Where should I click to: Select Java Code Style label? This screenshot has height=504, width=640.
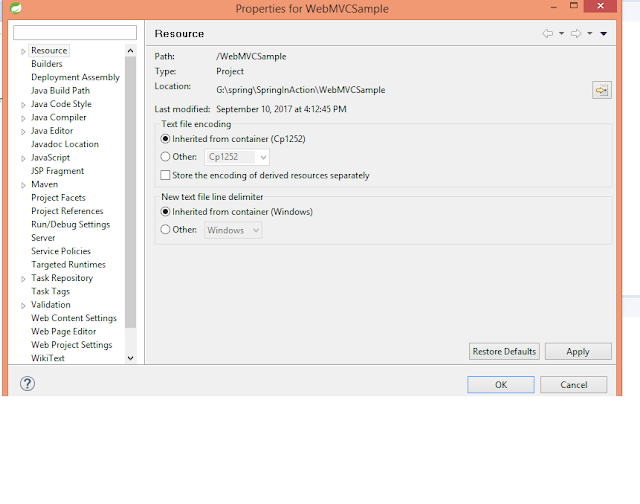61,104
